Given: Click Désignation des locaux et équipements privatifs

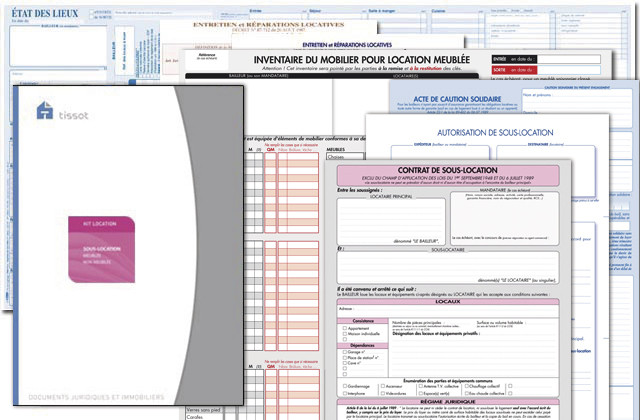Looking at the screenshot, I should [x=436, y=333].
